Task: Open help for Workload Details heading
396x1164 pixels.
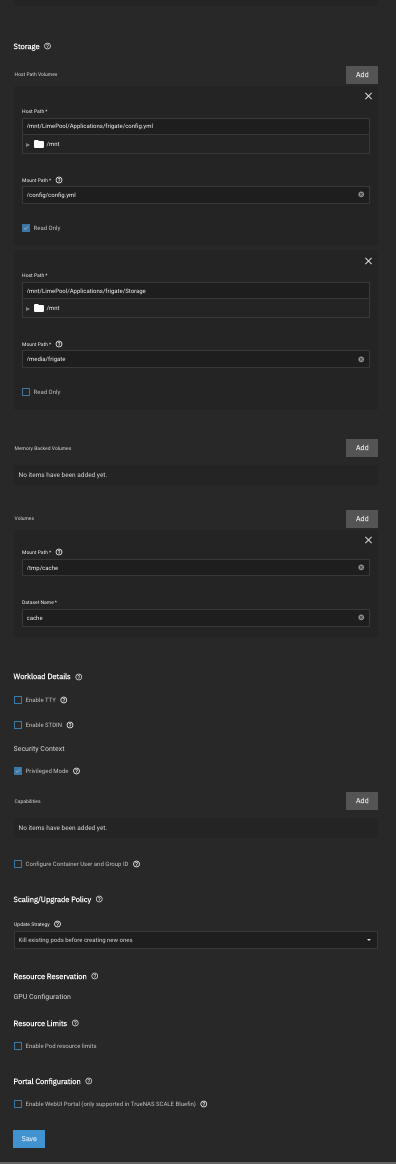Action: point(79,677)
